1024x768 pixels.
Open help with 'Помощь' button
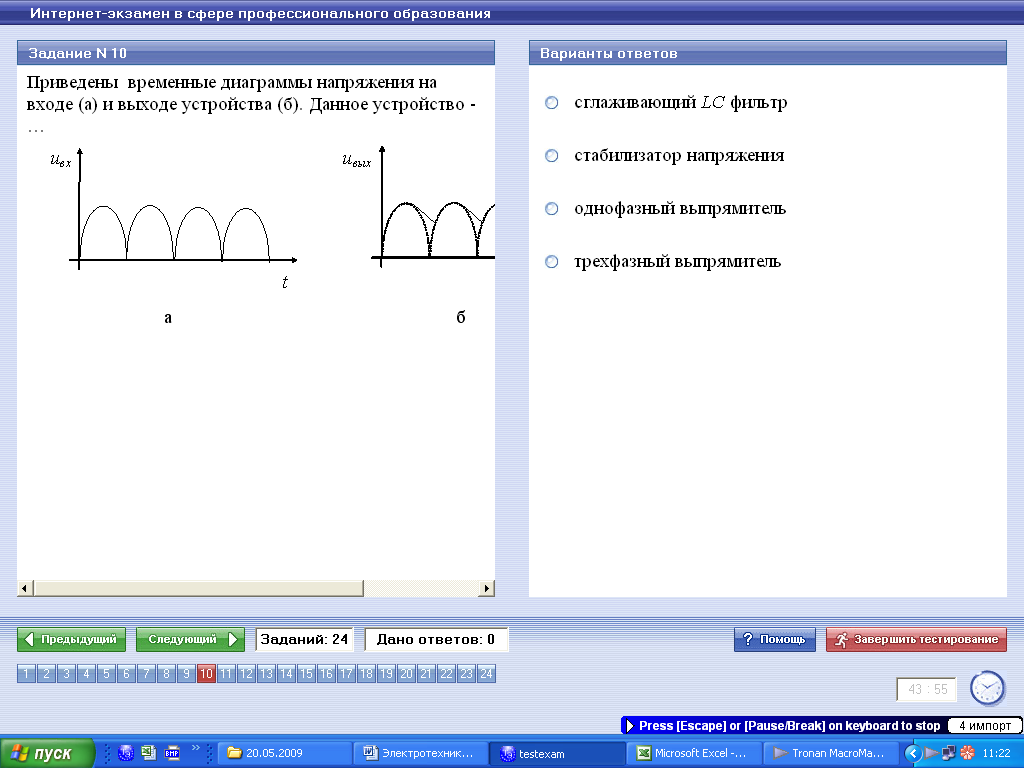(775, 639)
